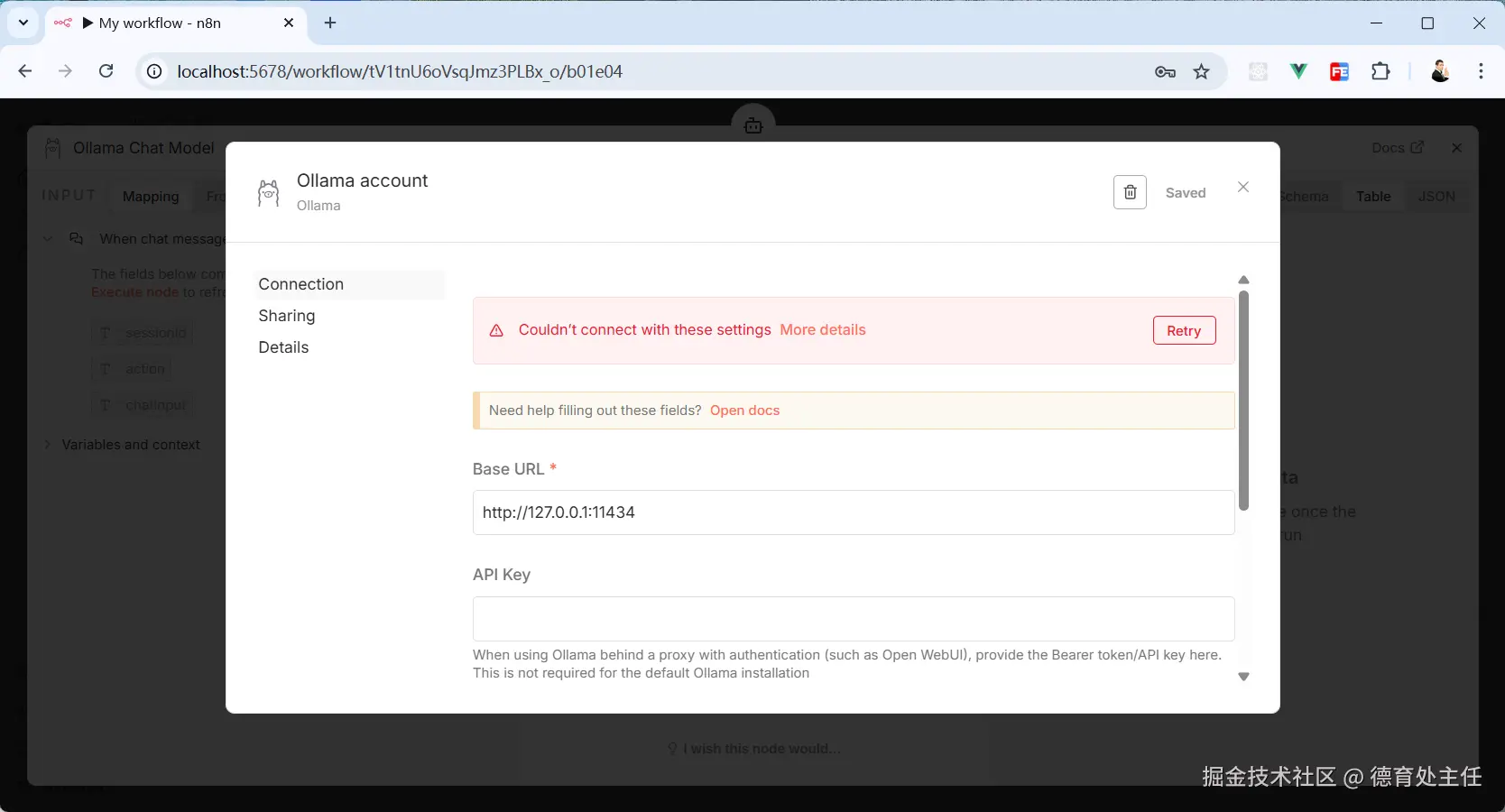Reload the n8n workflow page
Screen dimensions: 1505x812
tap(106, 71)
